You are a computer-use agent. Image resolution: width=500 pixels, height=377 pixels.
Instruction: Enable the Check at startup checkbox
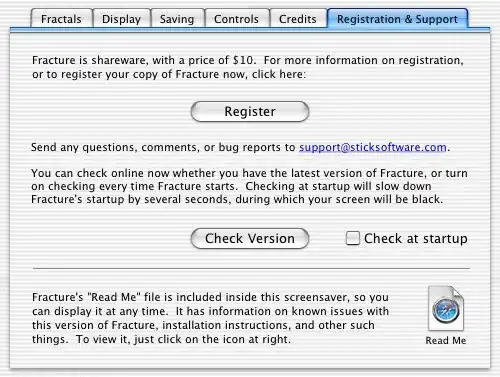pos(353,238)
